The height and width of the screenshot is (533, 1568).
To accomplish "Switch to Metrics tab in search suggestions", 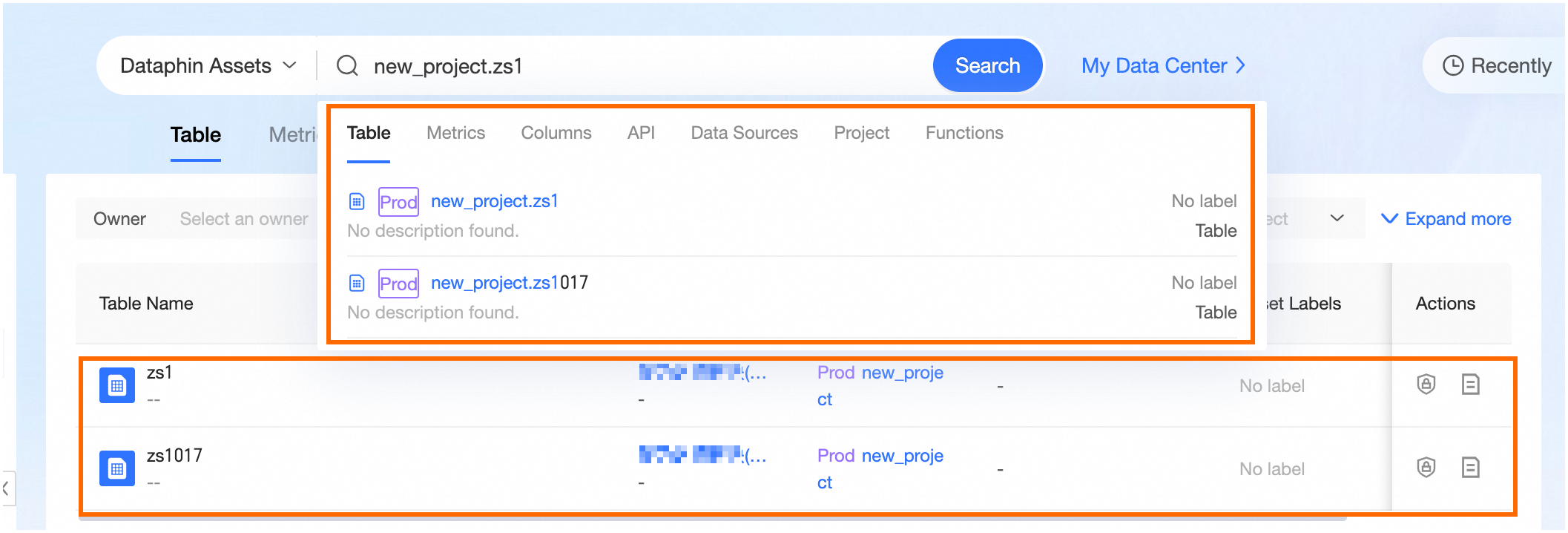I will click(x=455, y=133).
